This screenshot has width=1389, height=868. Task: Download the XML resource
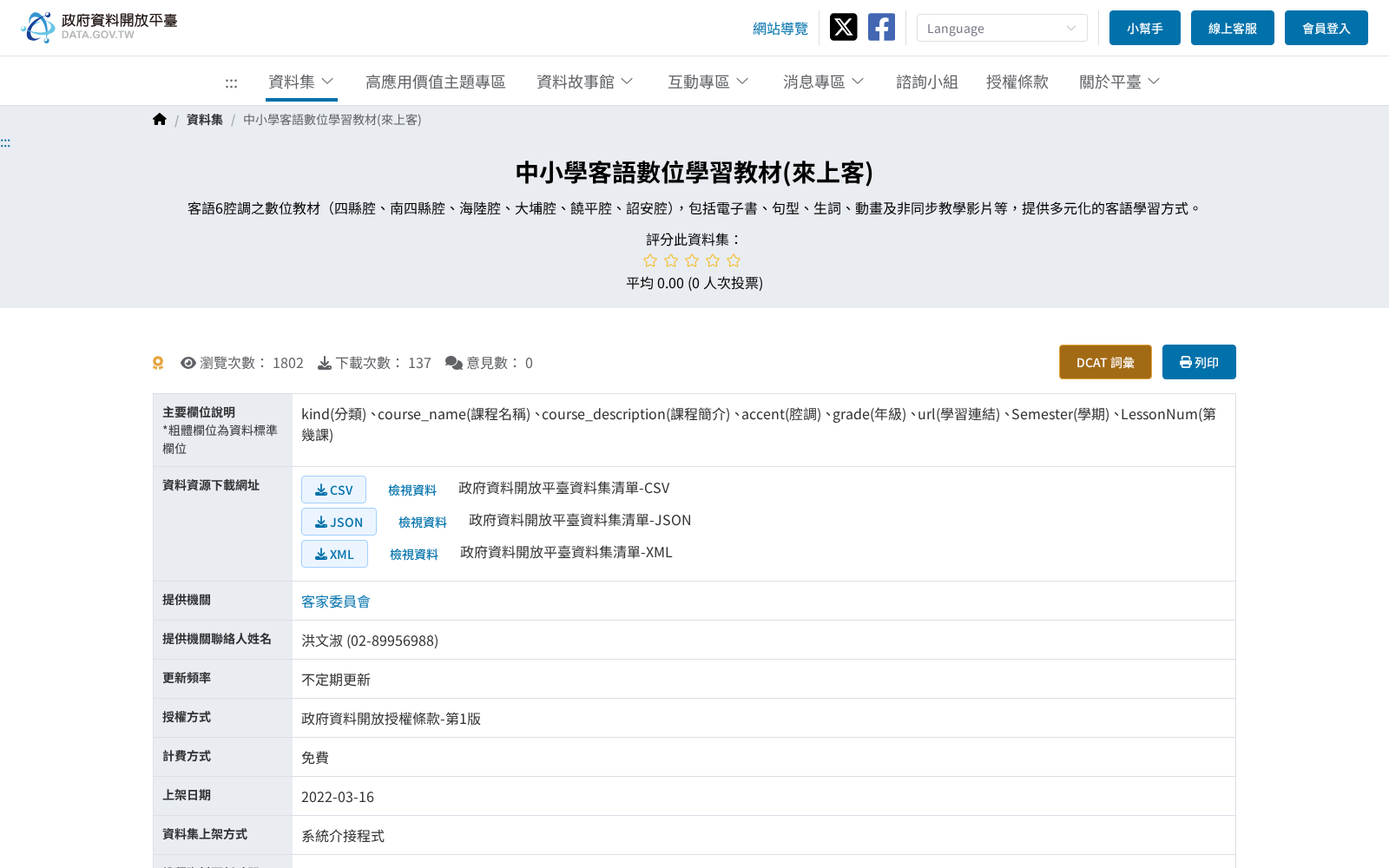pos(334,554)
